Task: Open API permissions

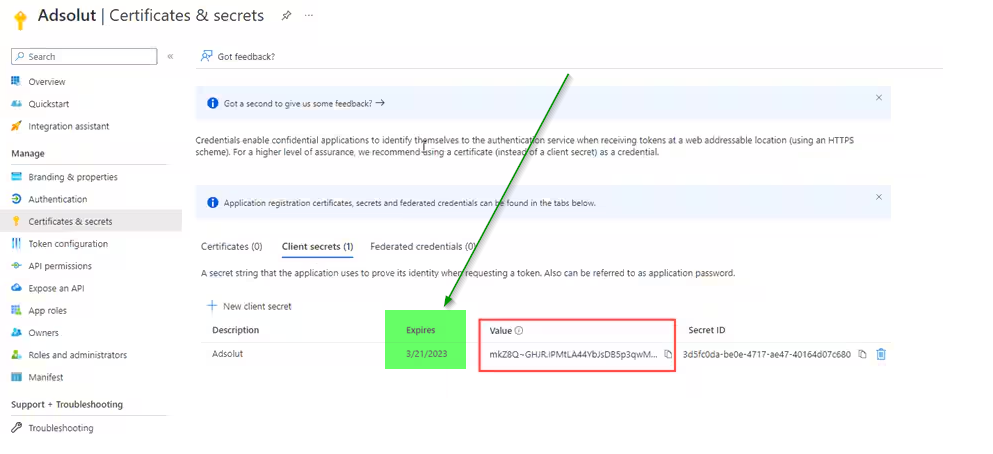Action: point(59,266)
